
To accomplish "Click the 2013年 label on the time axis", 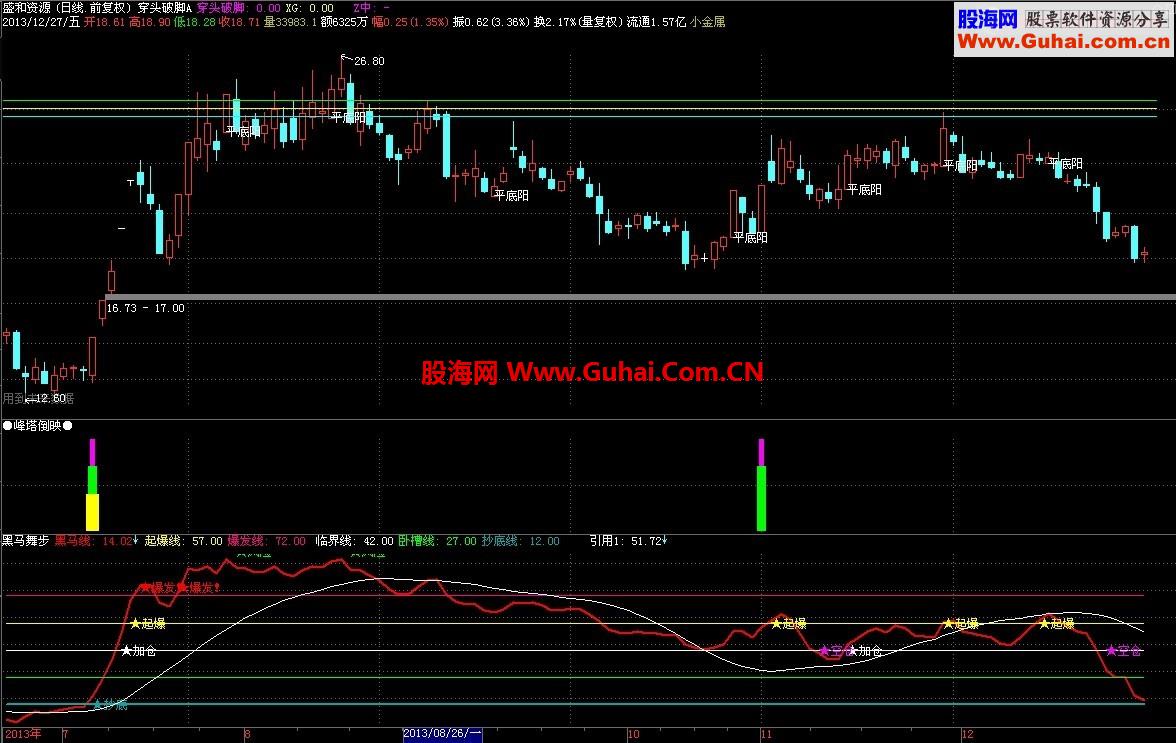I will pyautogui.click(x=23, y=734).
